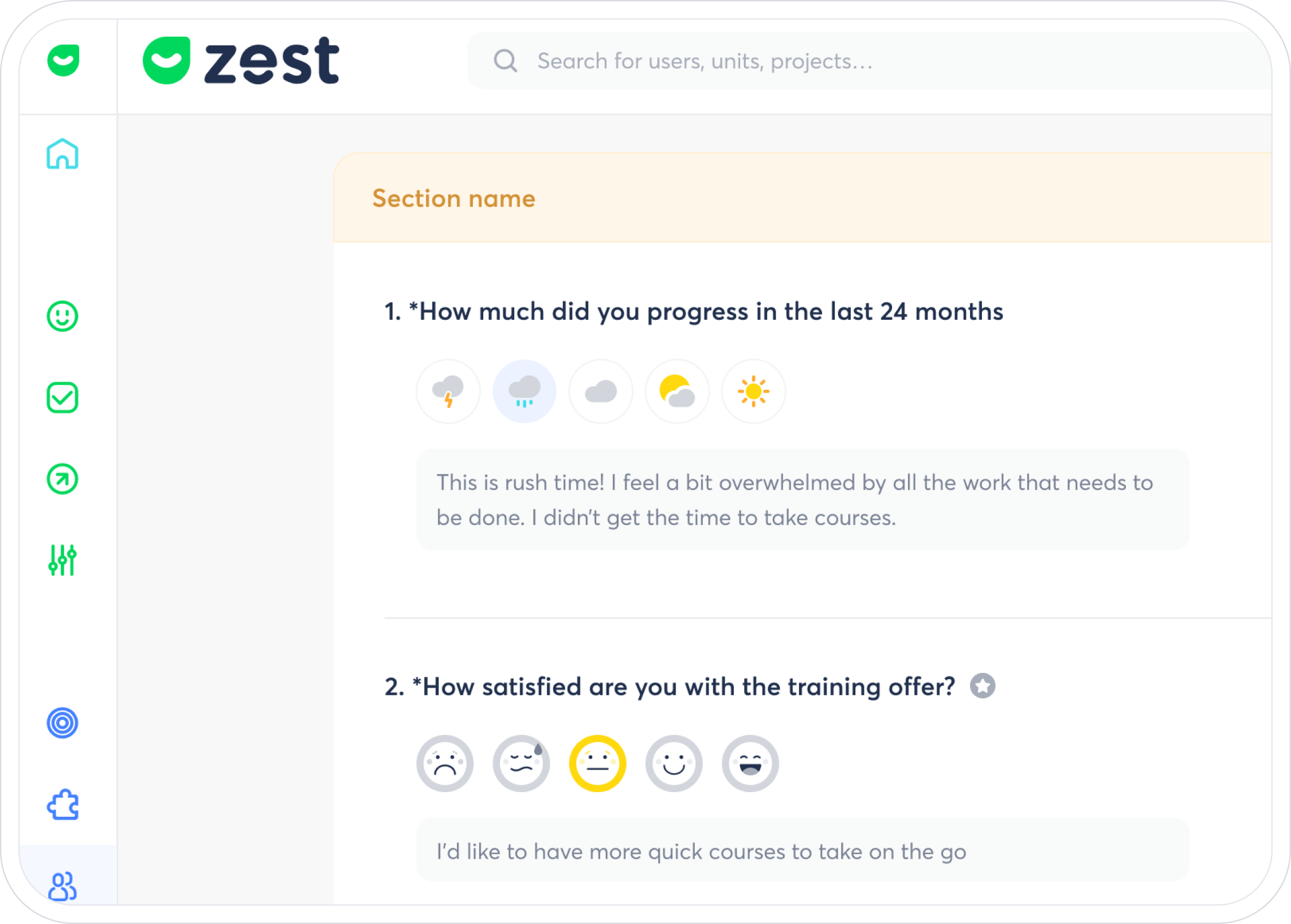
Task: Open the checkmark tasks icon in sidebar
Action: pyautogui.click(x=62, y=398)
